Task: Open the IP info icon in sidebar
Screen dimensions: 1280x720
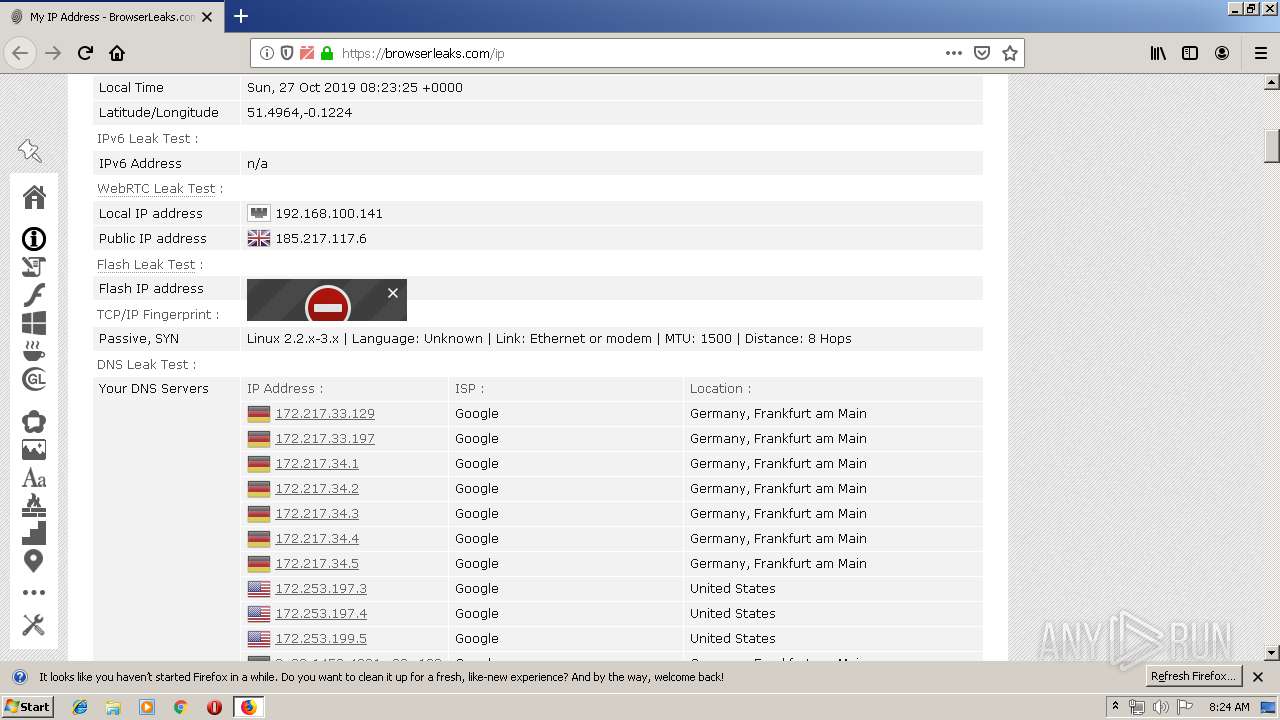Action: click(x=34, y=239)
